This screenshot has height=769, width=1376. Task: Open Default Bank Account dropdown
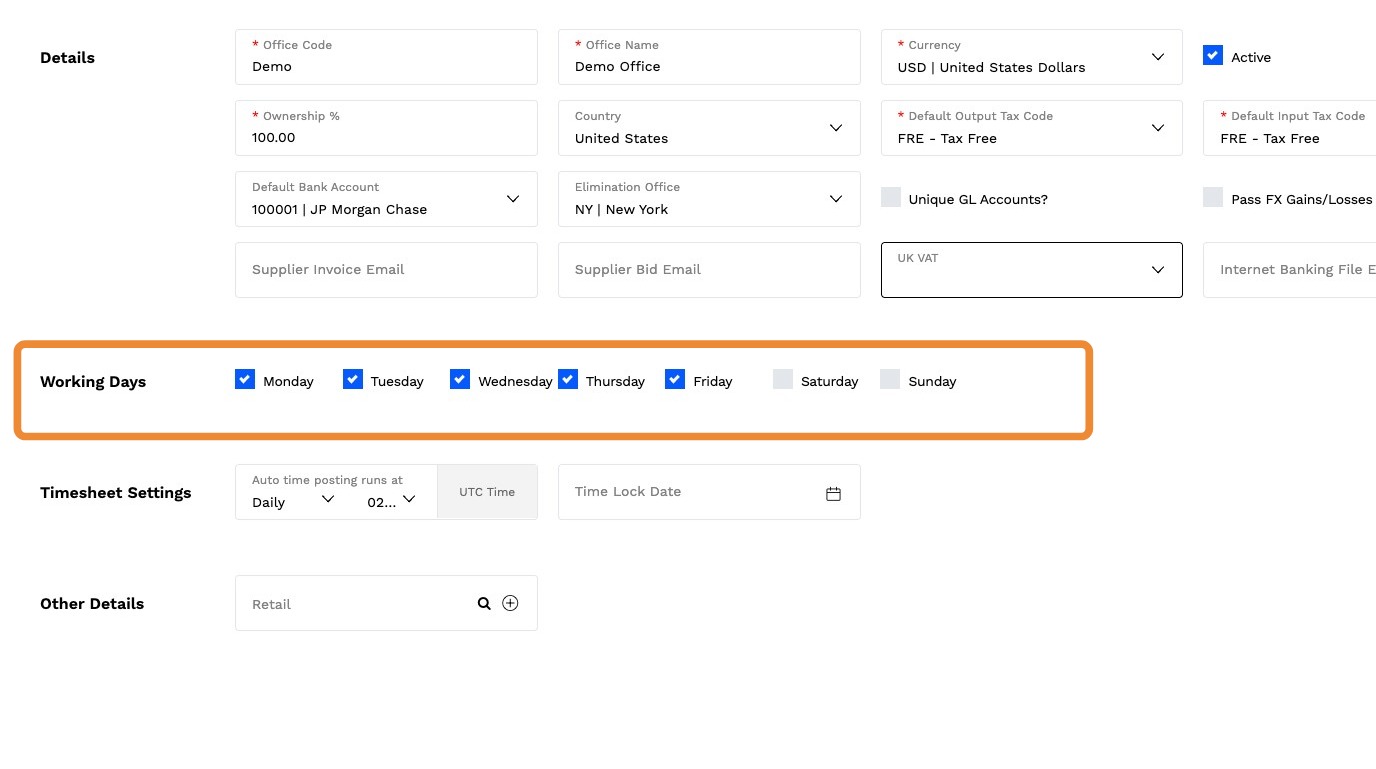pos(512,199)
